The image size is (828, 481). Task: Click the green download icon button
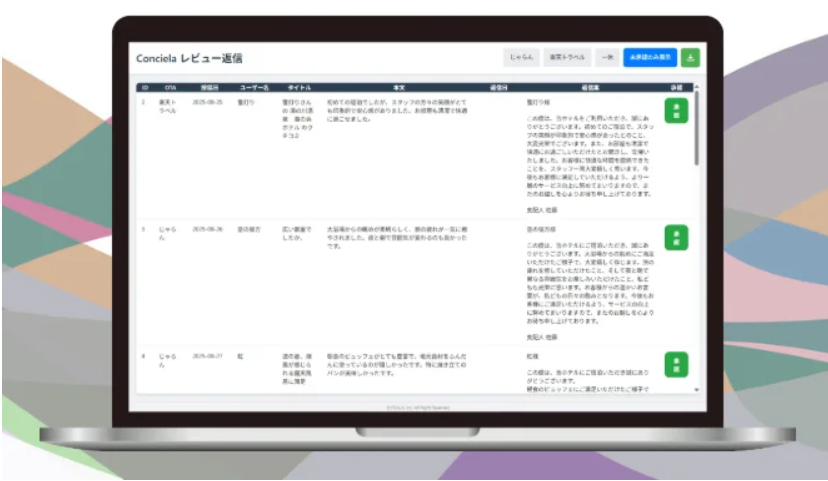[x=690, y=58]
